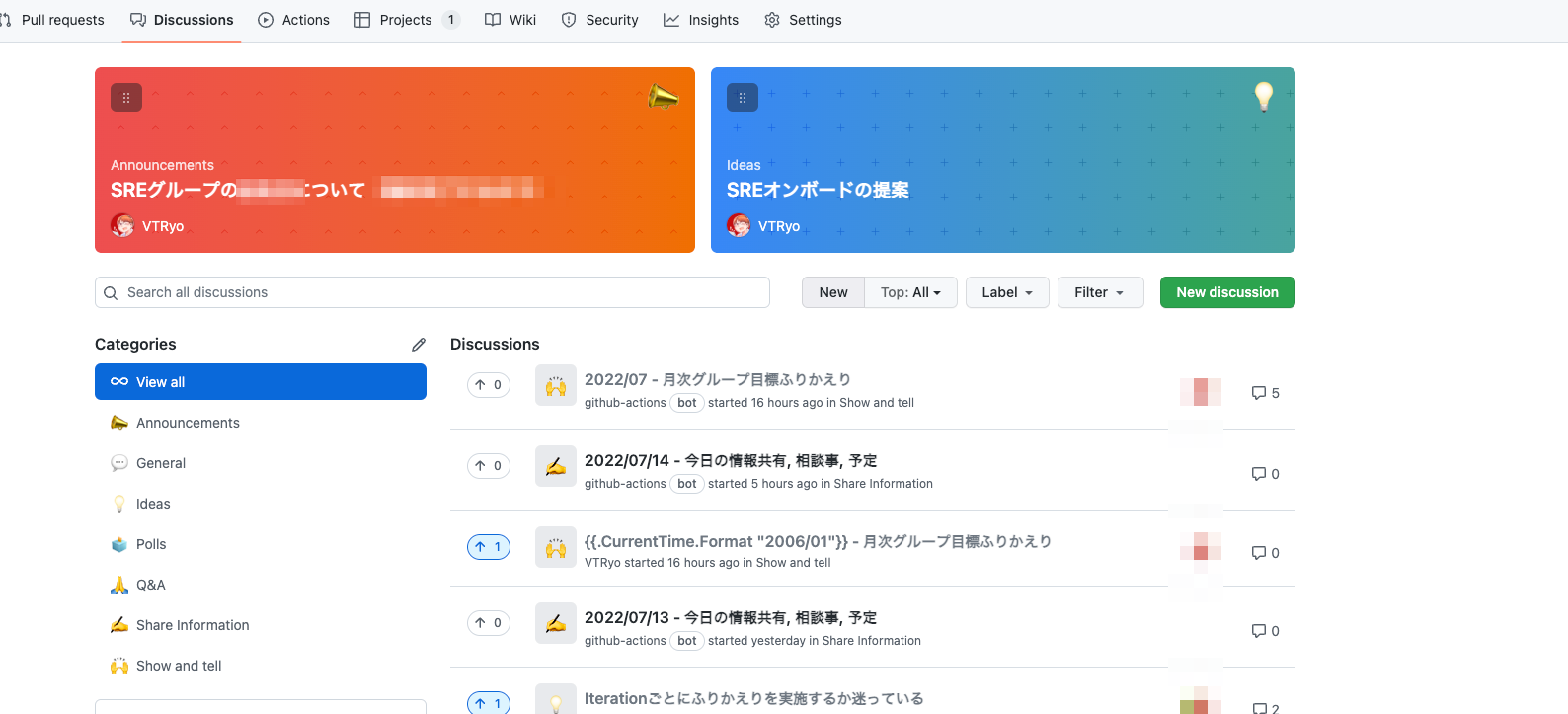Click writing hand icon of 2022/07/14 discussion

click(x=556, y=466)
